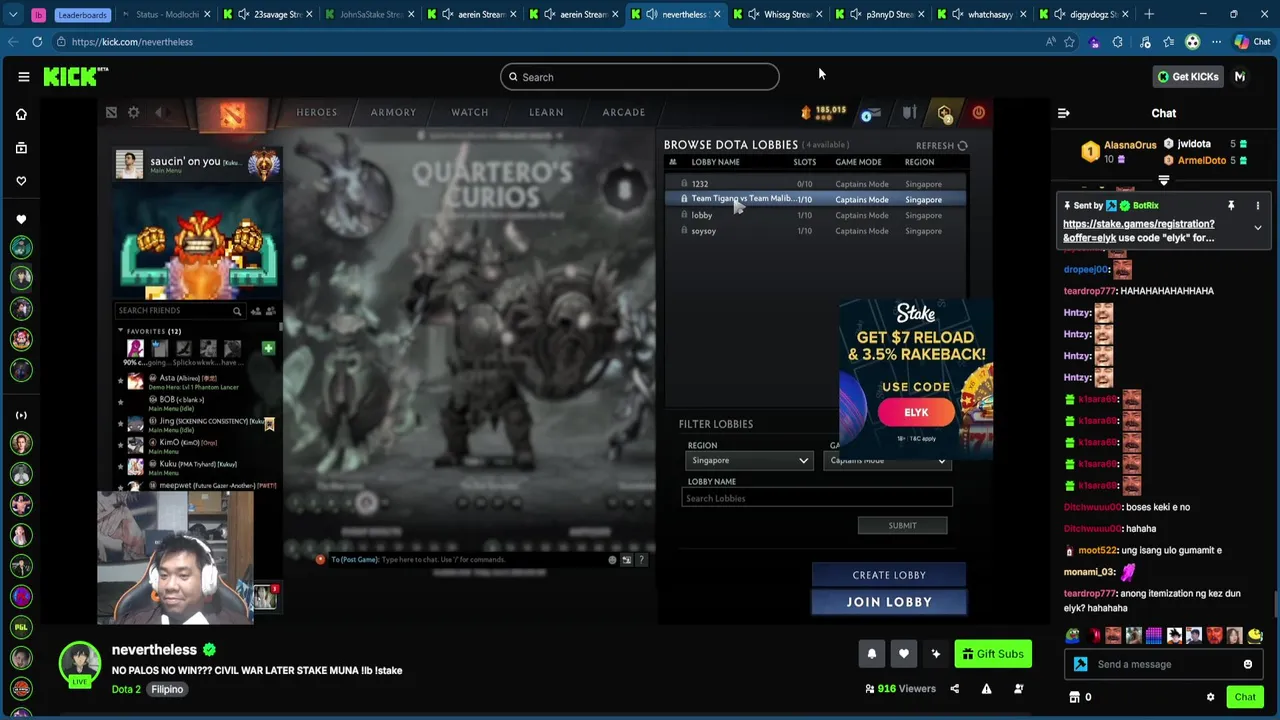Click the red Dota power icon
This screenshot has width=1280, height=720.
[x=978, y=113]
